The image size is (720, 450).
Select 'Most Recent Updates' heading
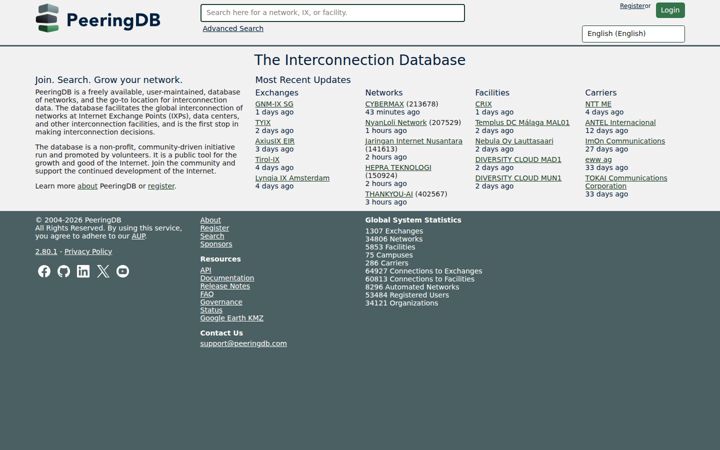[303, 80]
